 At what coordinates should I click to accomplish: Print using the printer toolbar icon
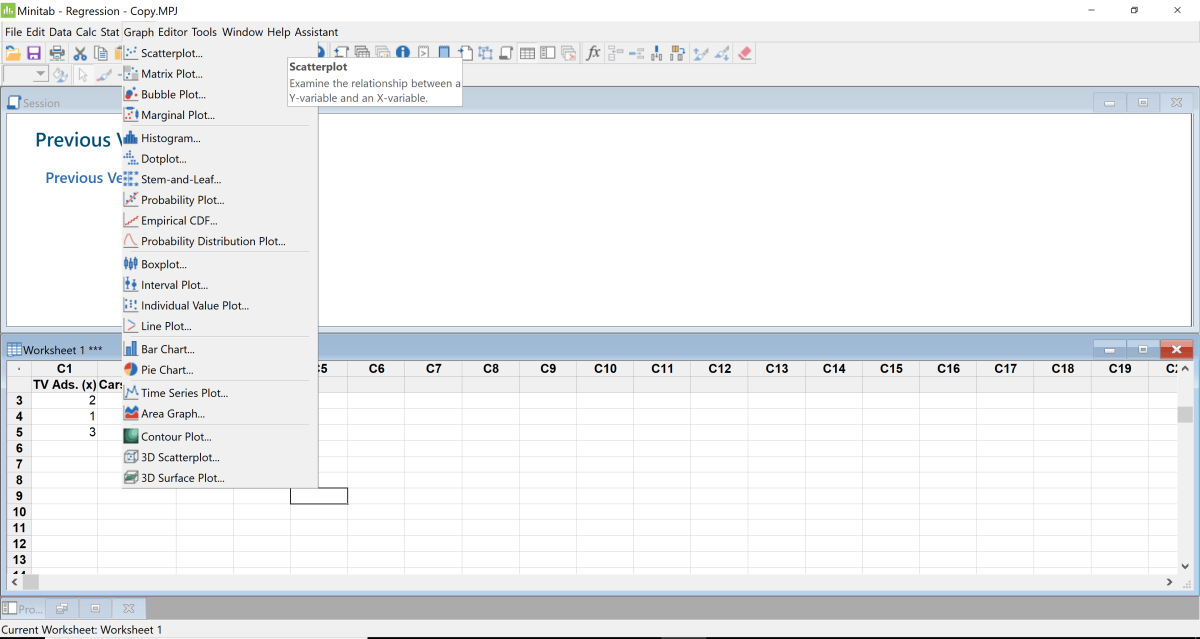57,52
